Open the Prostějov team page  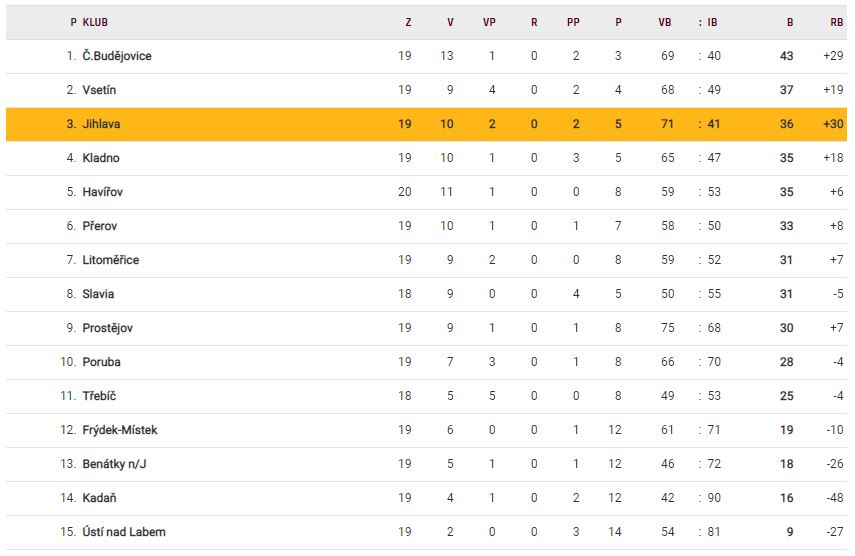107,328
